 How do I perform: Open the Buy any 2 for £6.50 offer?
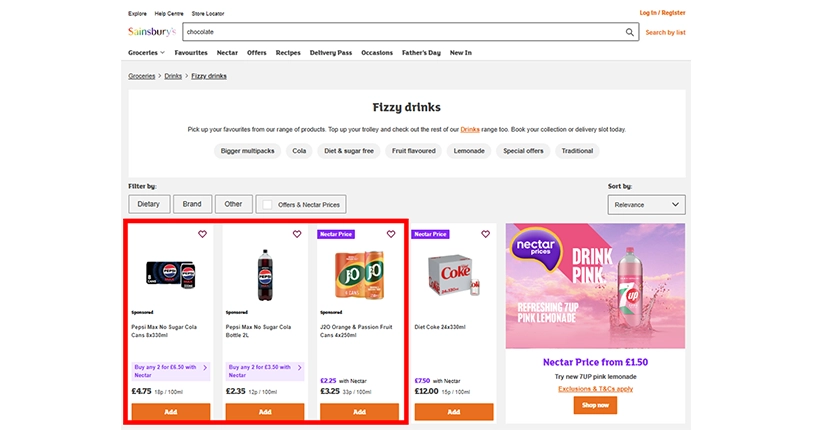tap(170, 371)
